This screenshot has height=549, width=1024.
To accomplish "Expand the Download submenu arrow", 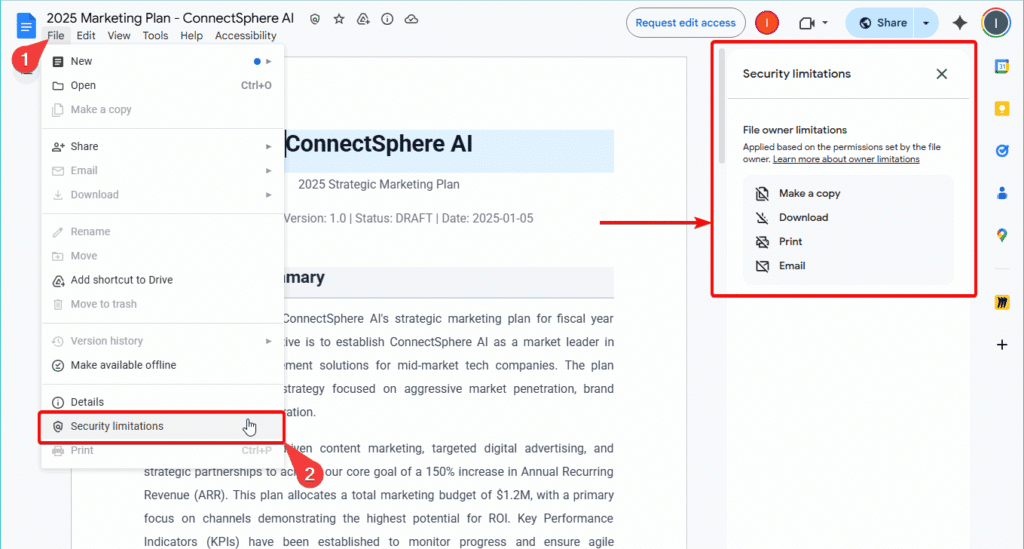I will (268, 195).
